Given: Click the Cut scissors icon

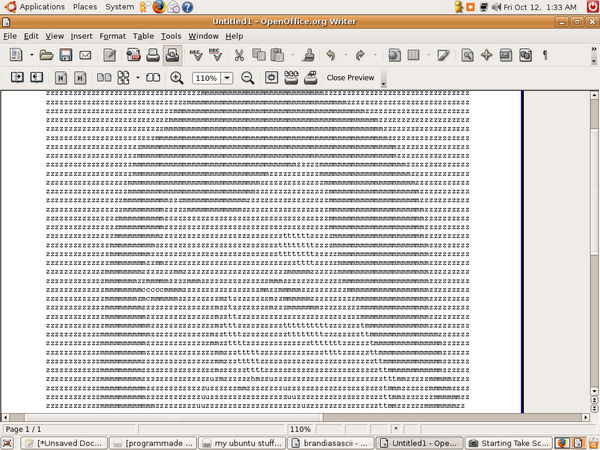Looking at the screenshot, I should (239, 55).
